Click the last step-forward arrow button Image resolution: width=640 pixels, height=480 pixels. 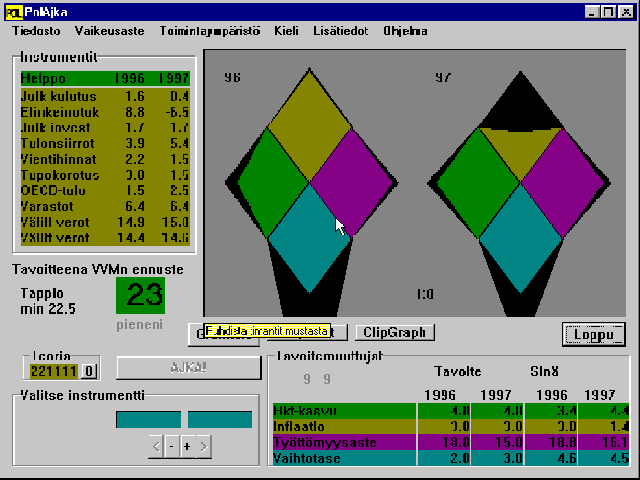tap(205, 446)
